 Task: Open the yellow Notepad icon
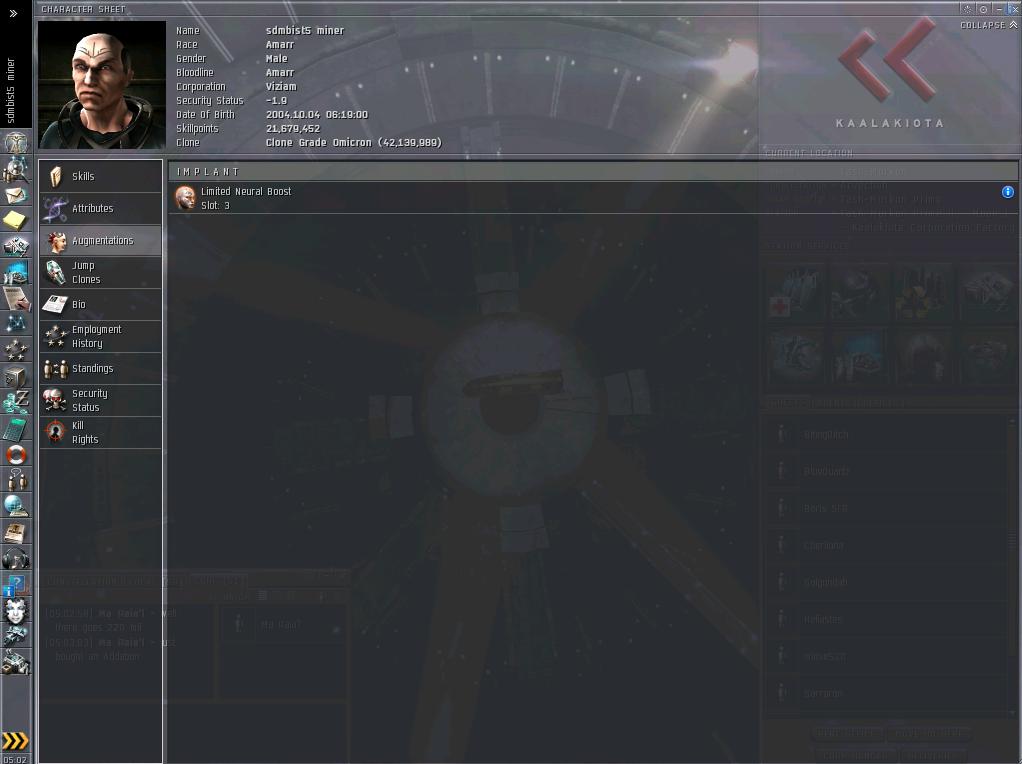(x=15, y=220)
